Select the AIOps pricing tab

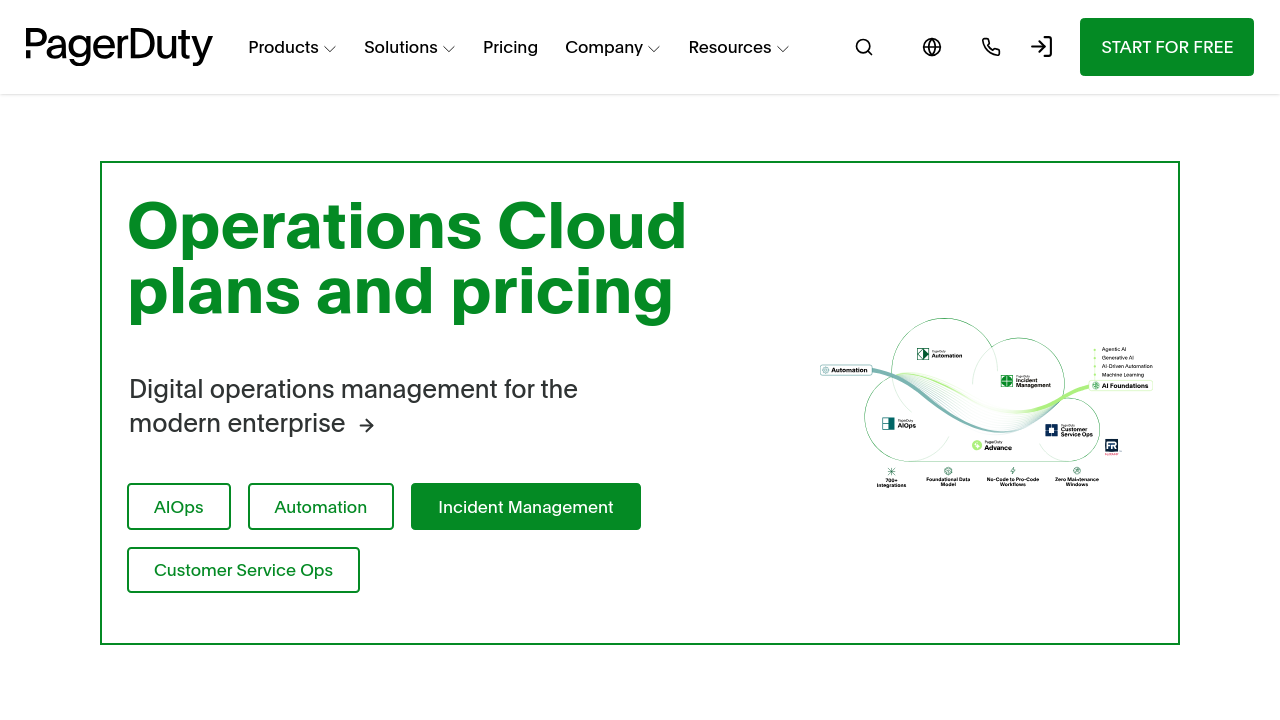179,507
